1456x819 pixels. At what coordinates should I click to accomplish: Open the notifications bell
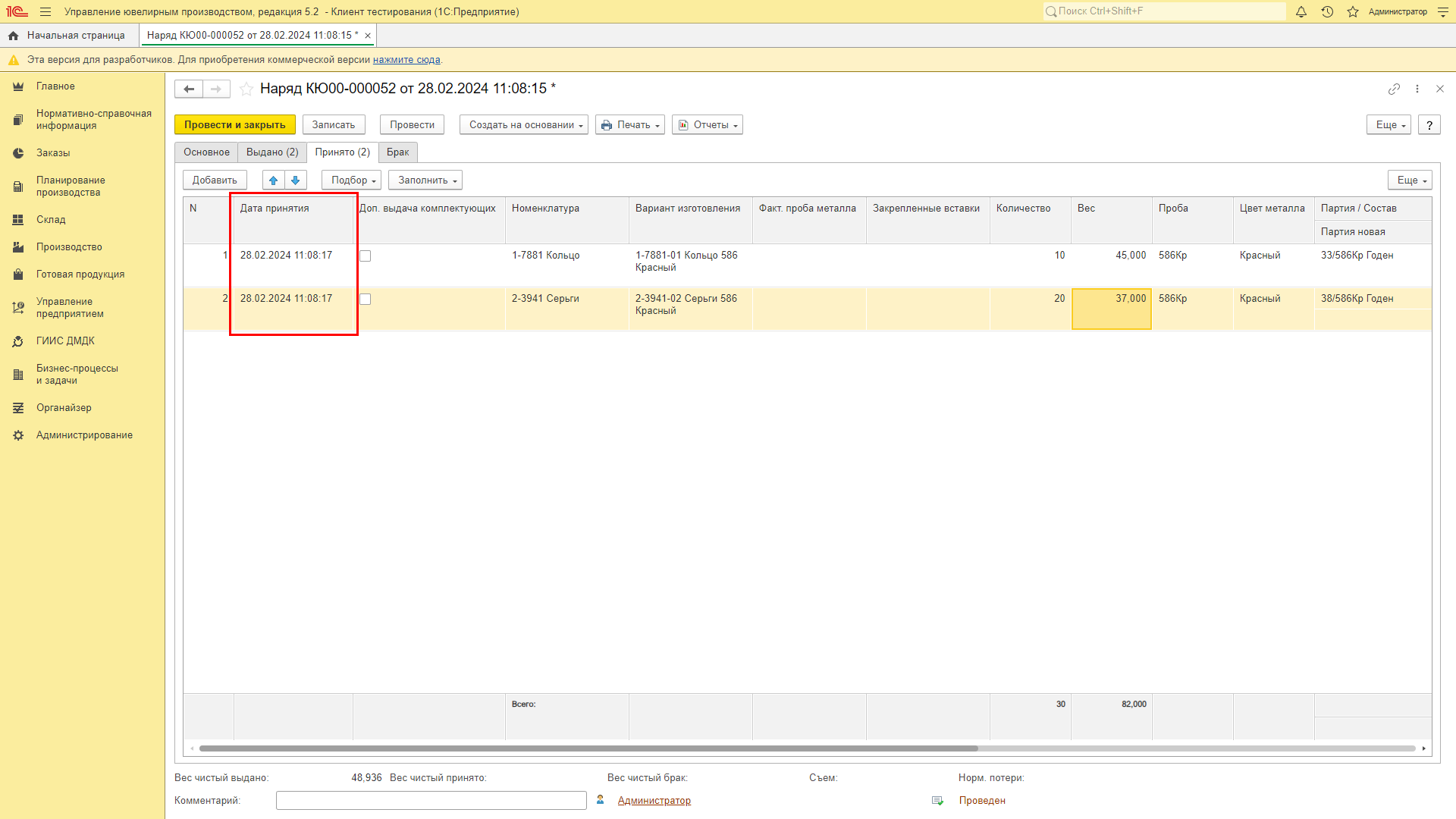tap(1301, 12)
